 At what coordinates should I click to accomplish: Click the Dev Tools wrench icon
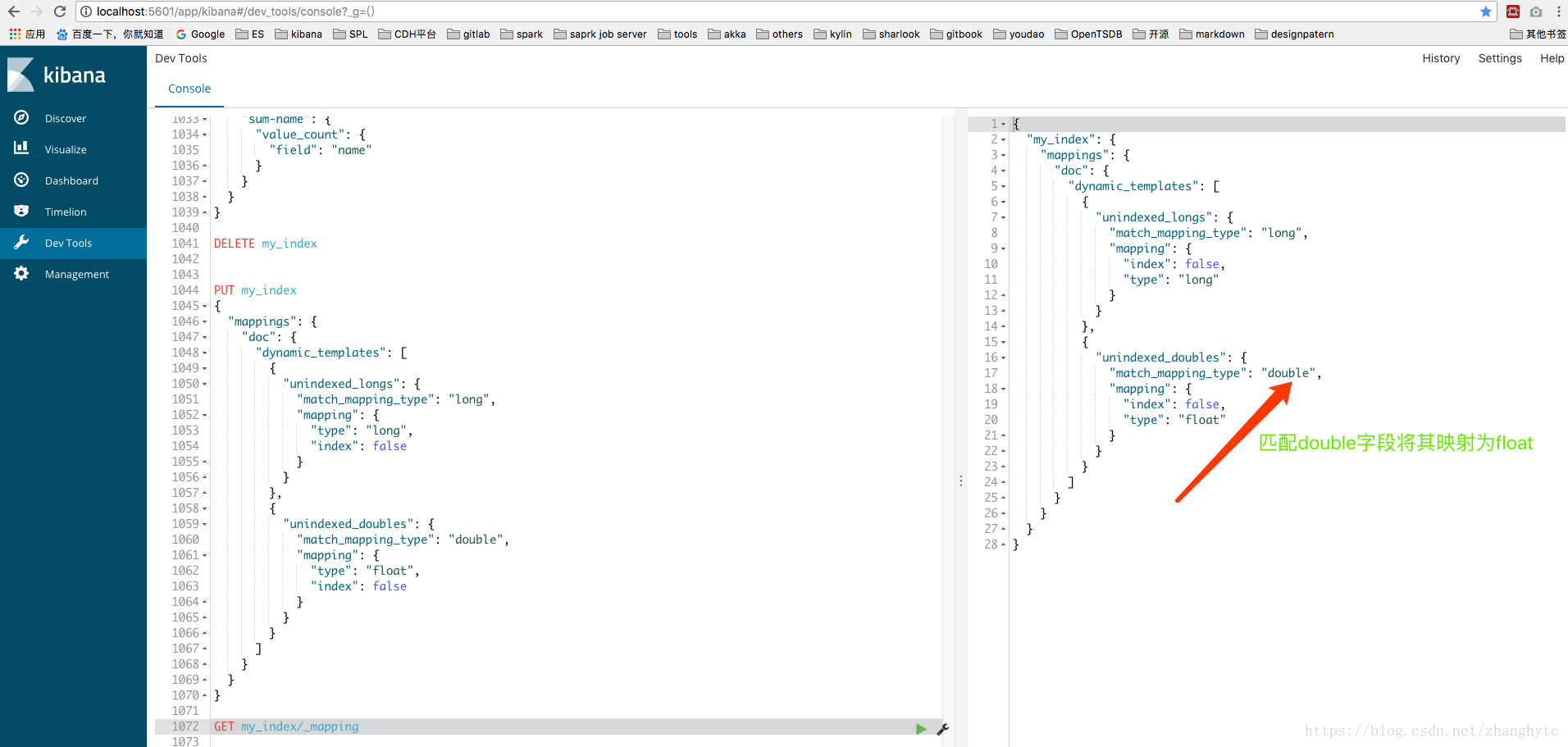[21, 242]
